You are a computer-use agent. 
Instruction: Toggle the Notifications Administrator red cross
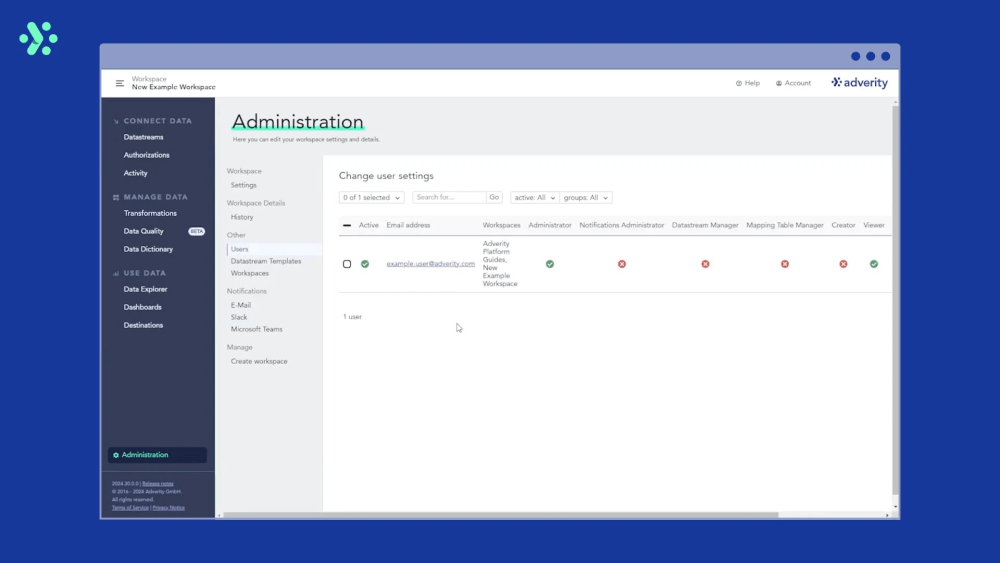click(622, 264)
